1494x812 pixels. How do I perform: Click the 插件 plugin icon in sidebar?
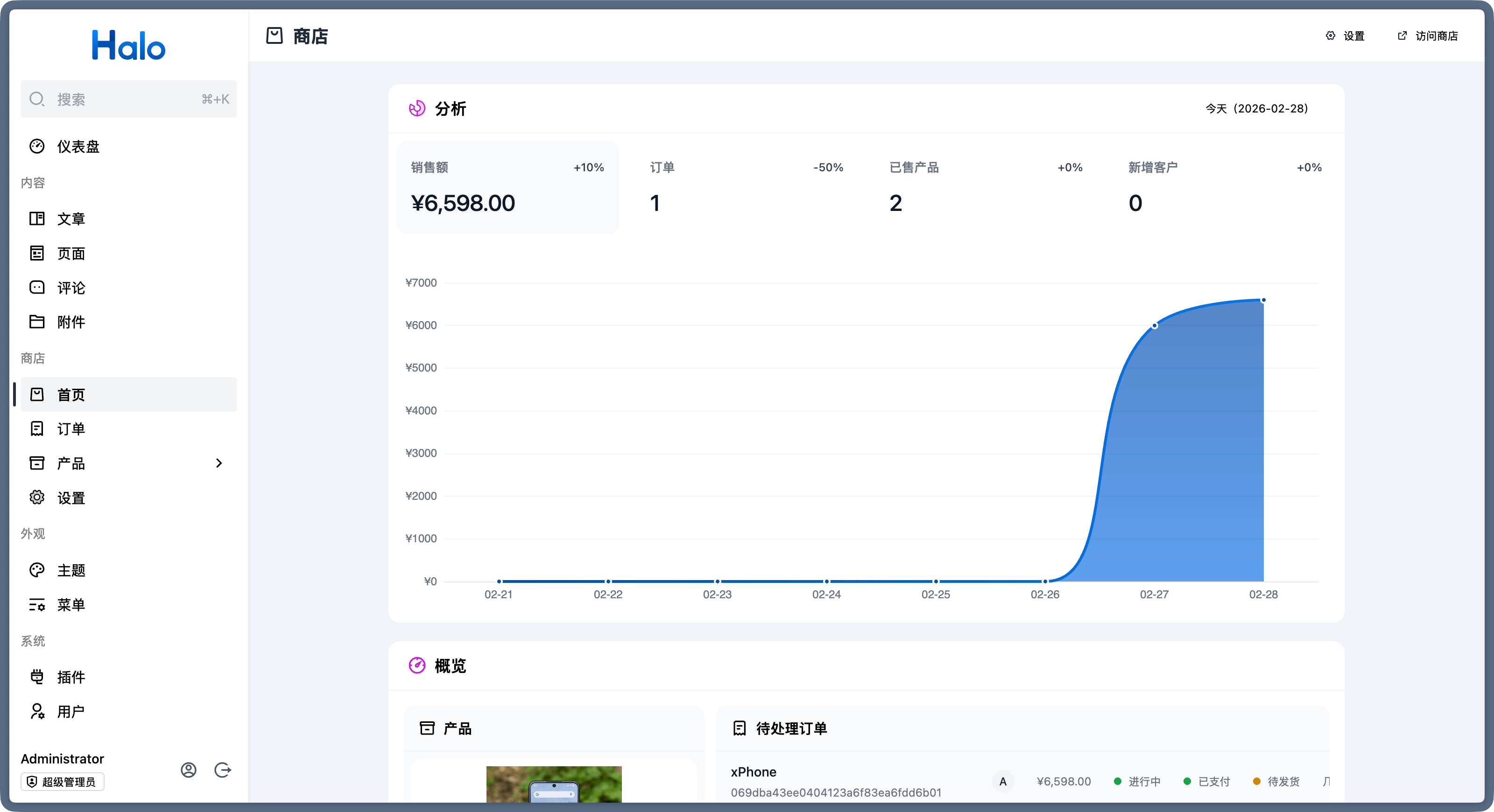coord(37,676)
